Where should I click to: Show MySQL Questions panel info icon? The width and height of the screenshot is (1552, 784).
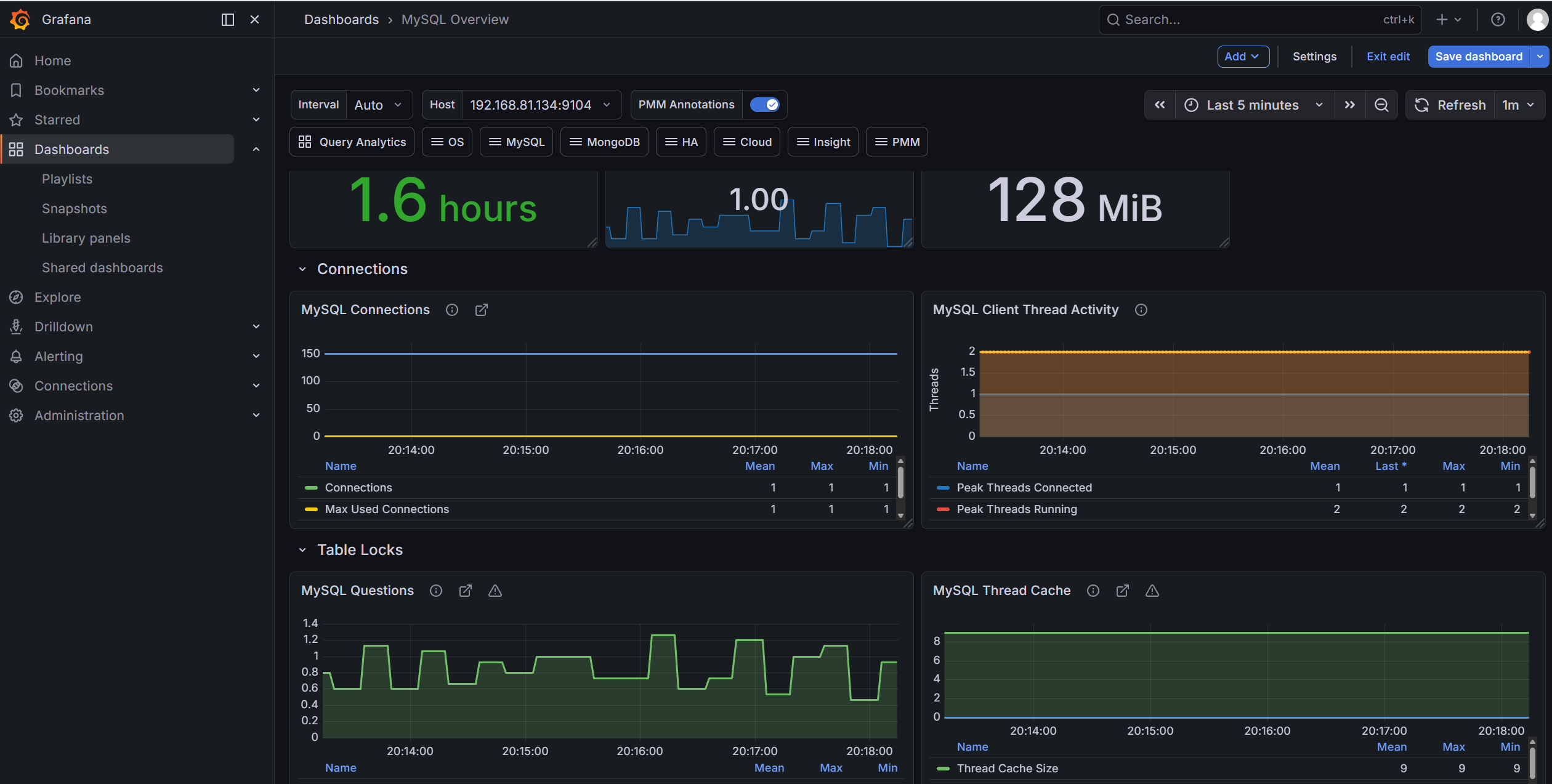point(436,591)
